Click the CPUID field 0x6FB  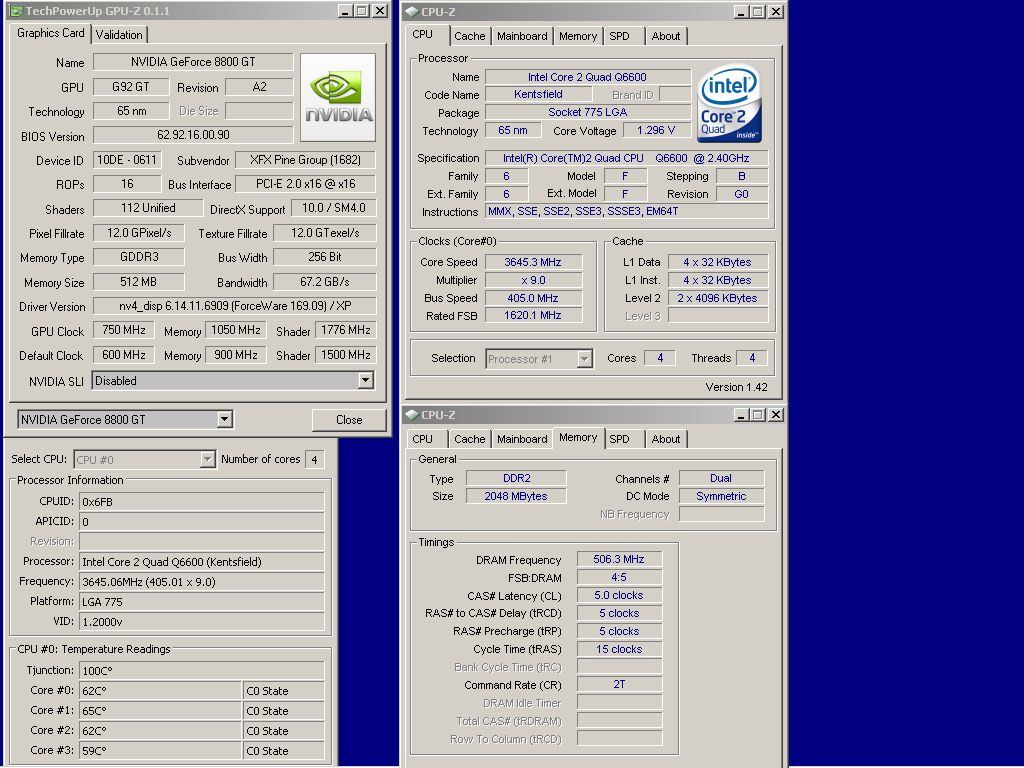point(202,502)
